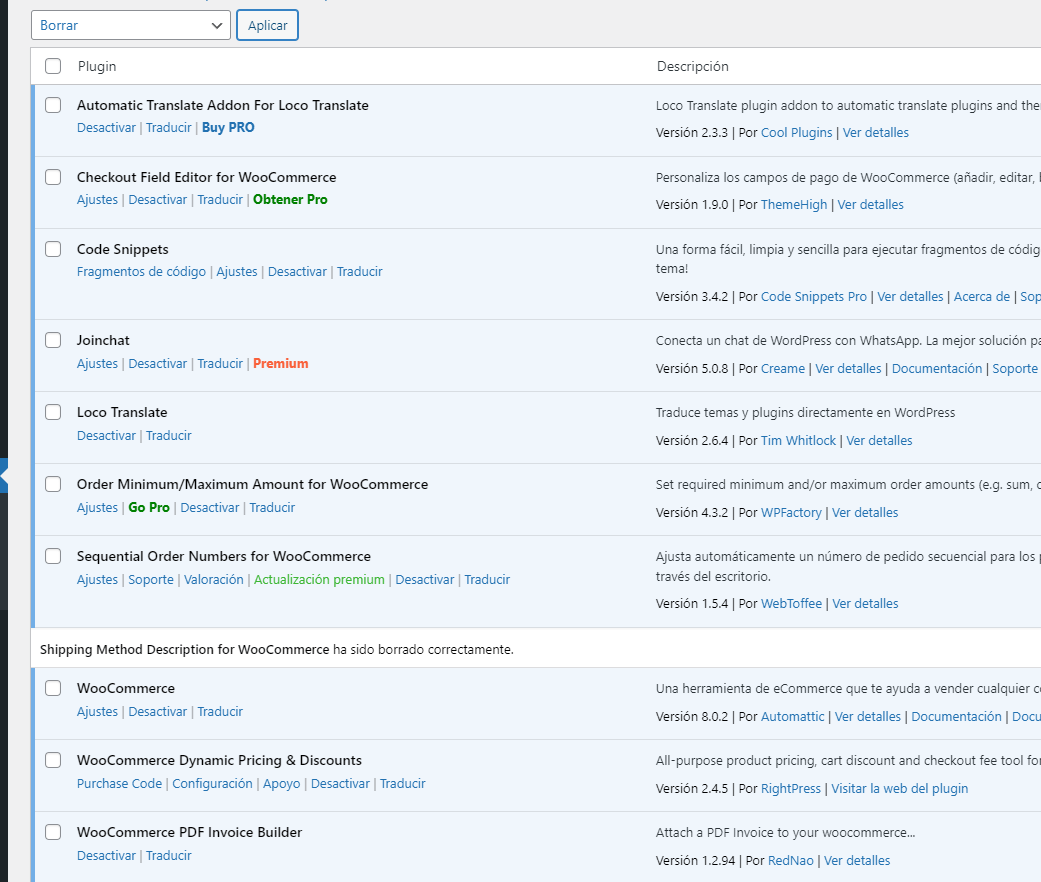The image size is (1041, 882).
Task: Open the Acerca de link for Code Snippets
Action: pyautogui.click(x=982, y=297)
